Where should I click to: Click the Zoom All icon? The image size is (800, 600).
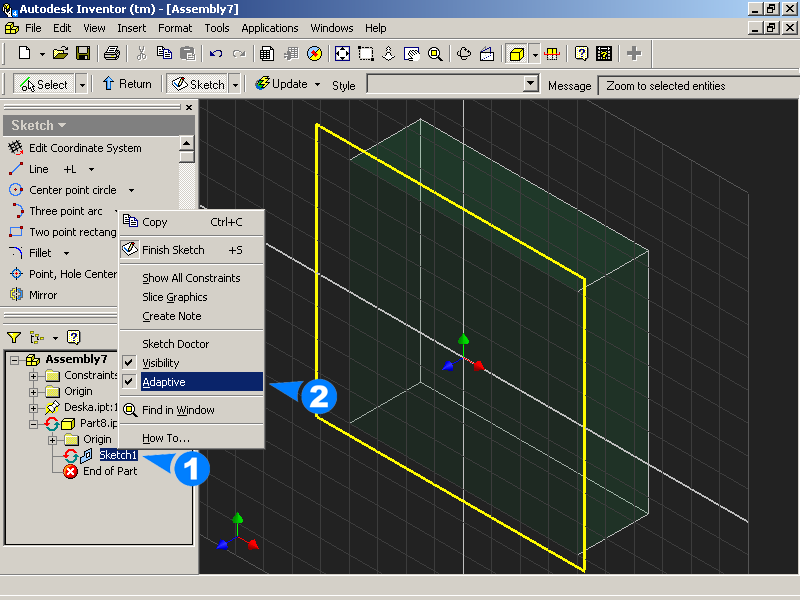coord(342,53)
